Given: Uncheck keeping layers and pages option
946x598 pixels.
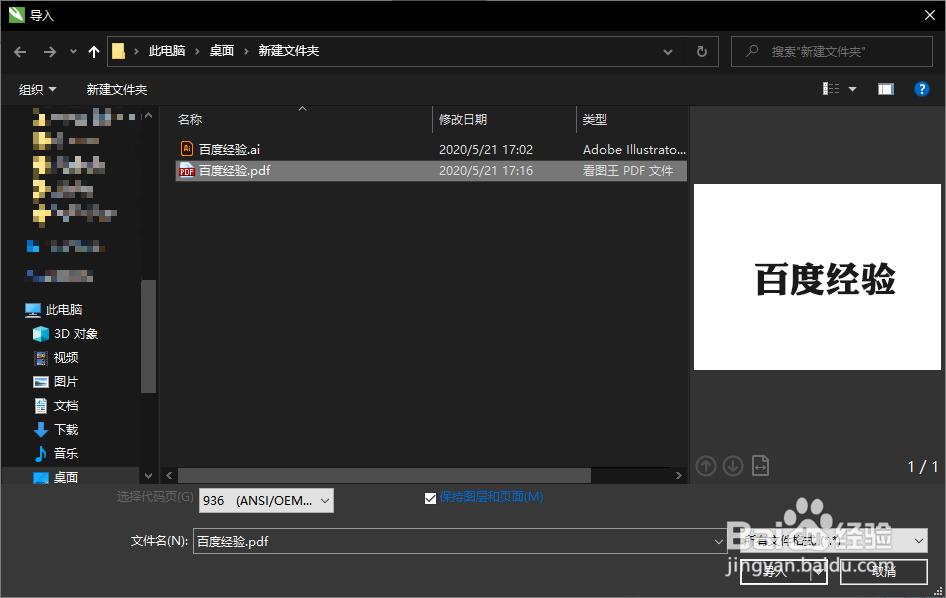Looking at the screenshot, I should click(x=430, y=496).
